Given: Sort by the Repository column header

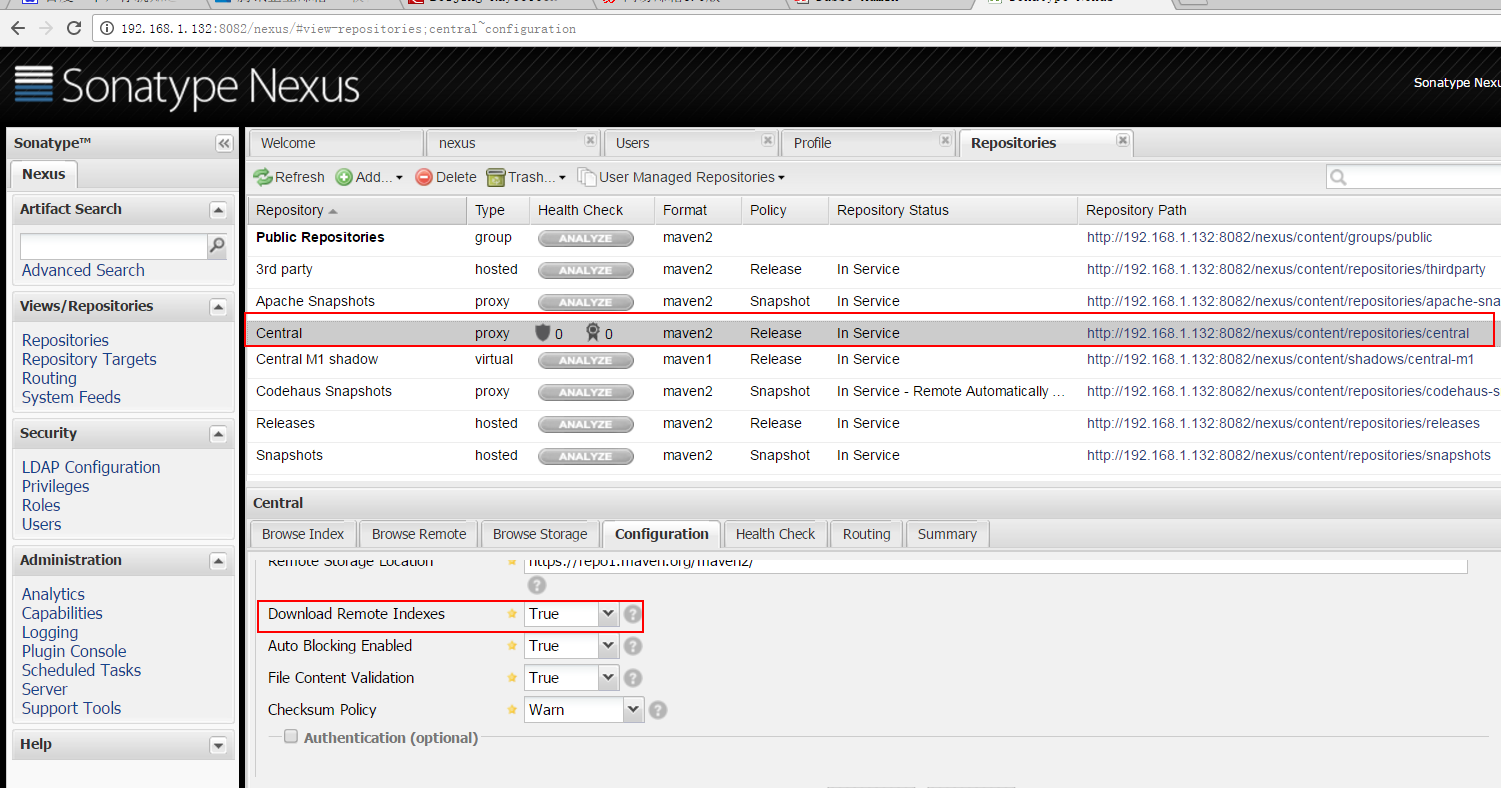Looking at the screenshot, I should tap(357, 210).
